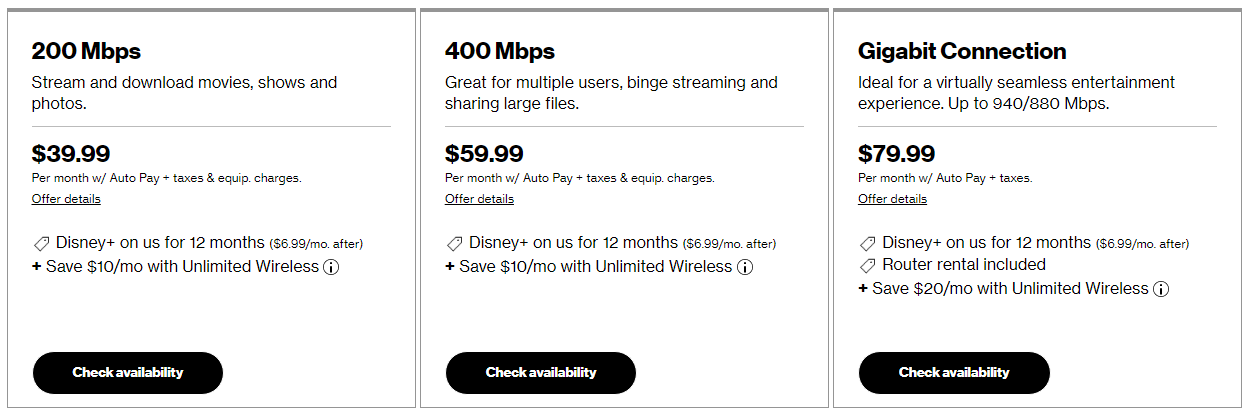Click the $39.99 price text
Screen dimensions: 1246x412
[71, 154]
